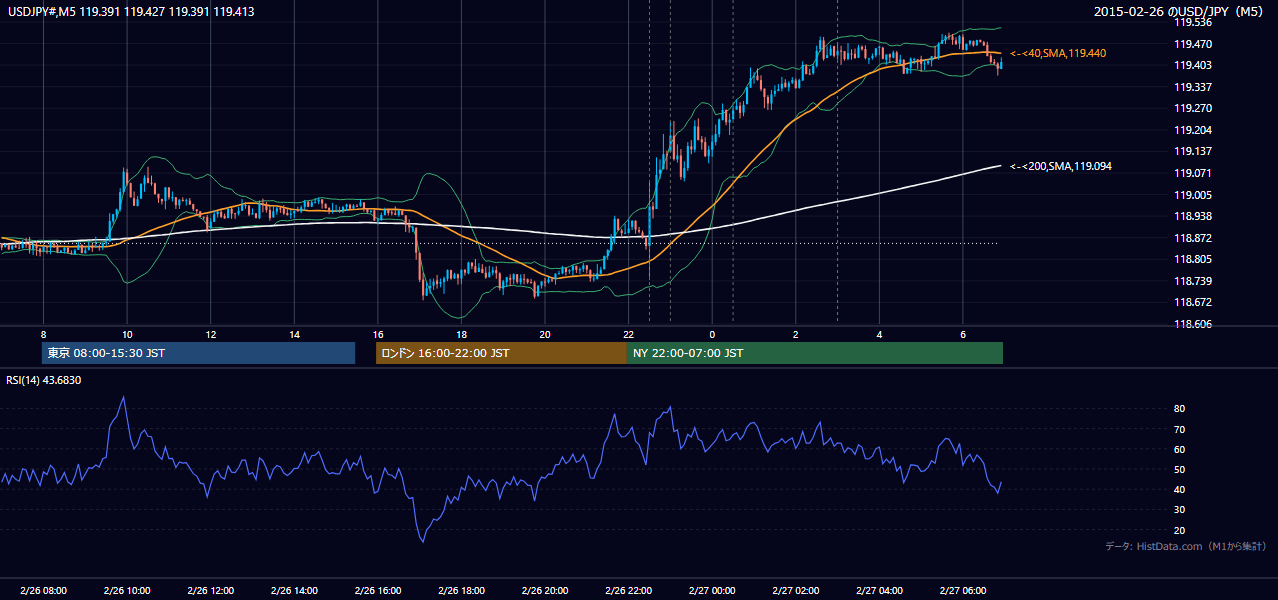Click RSI scale value 30

click(1180, 510)
